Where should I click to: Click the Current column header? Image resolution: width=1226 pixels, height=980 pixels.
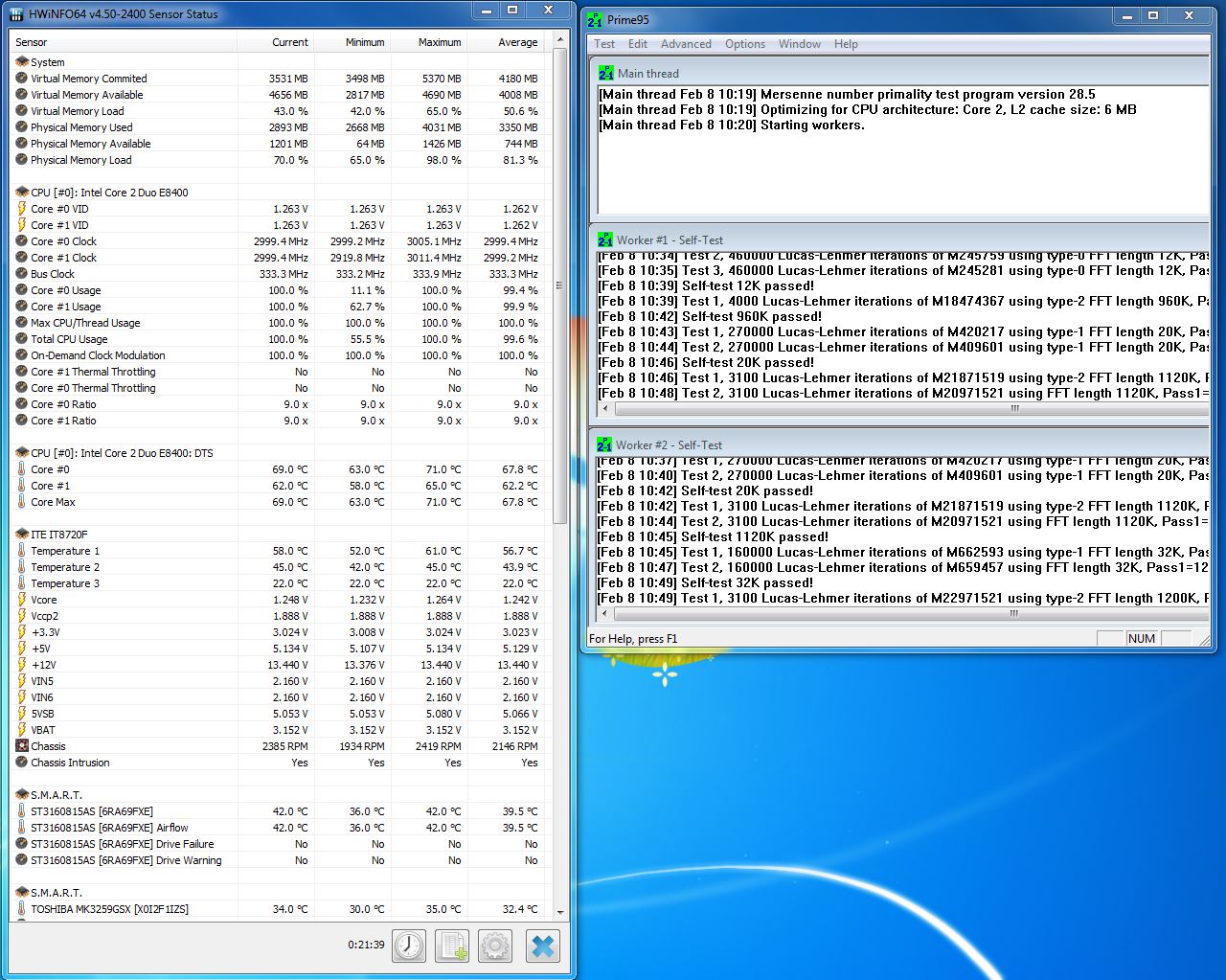point(276,42)
